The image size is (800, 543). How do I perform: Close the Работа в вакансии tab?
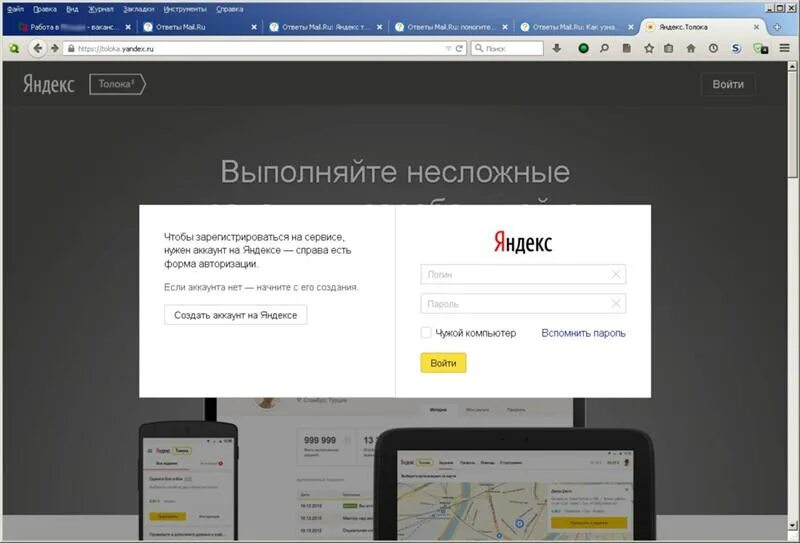click(128, 27)
